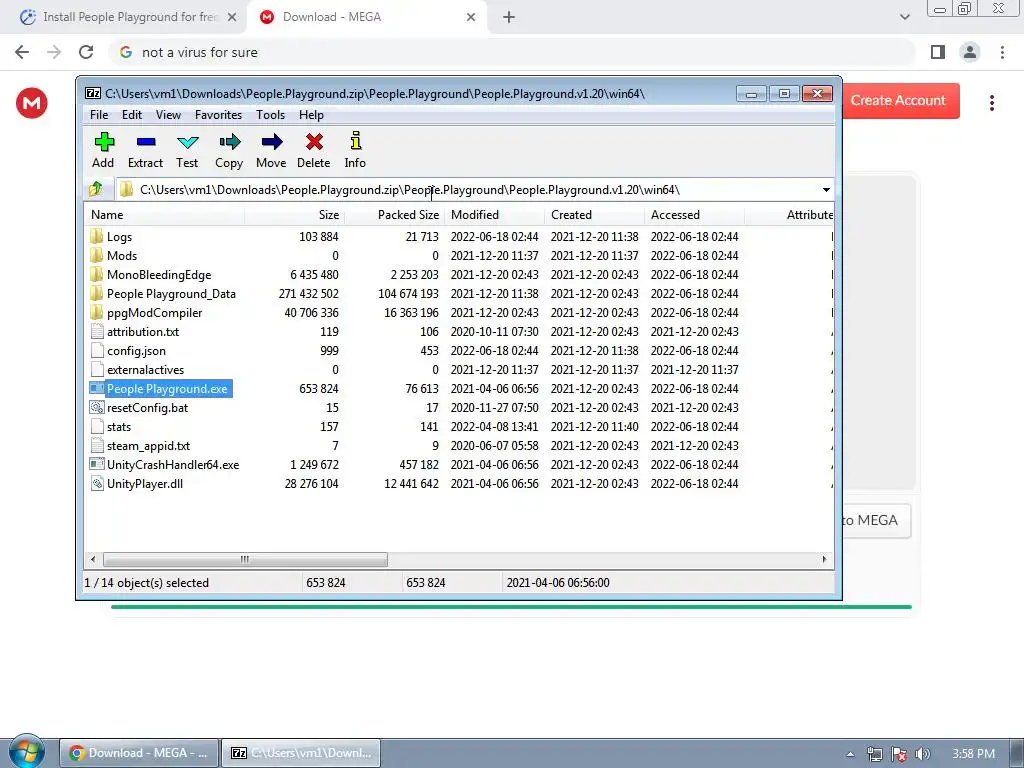This screenshot has width=1024, height=768.
Task: Open the Info toolbar icon
Action: [355, 141]
